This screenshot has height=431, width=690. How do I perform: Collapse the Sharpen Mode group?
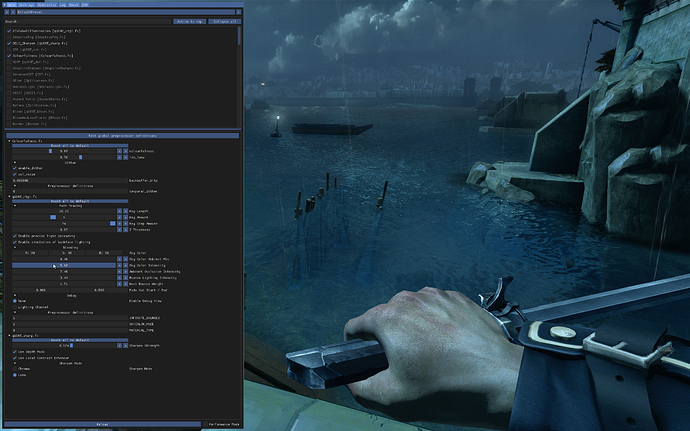point(15,363)
